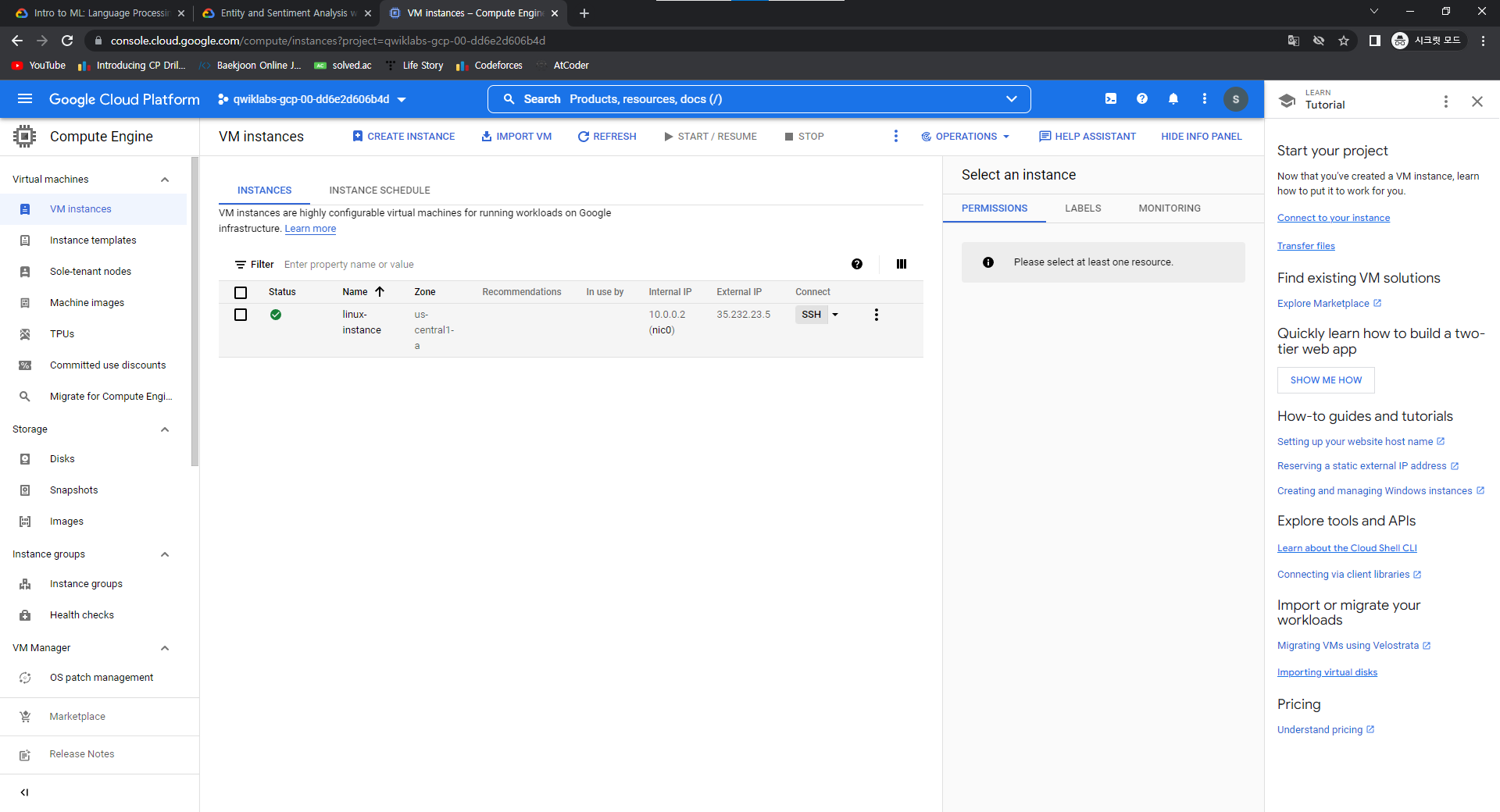
Task: Open the MONITORING tab in the info panel
Action: click(x=1169, y=208)
